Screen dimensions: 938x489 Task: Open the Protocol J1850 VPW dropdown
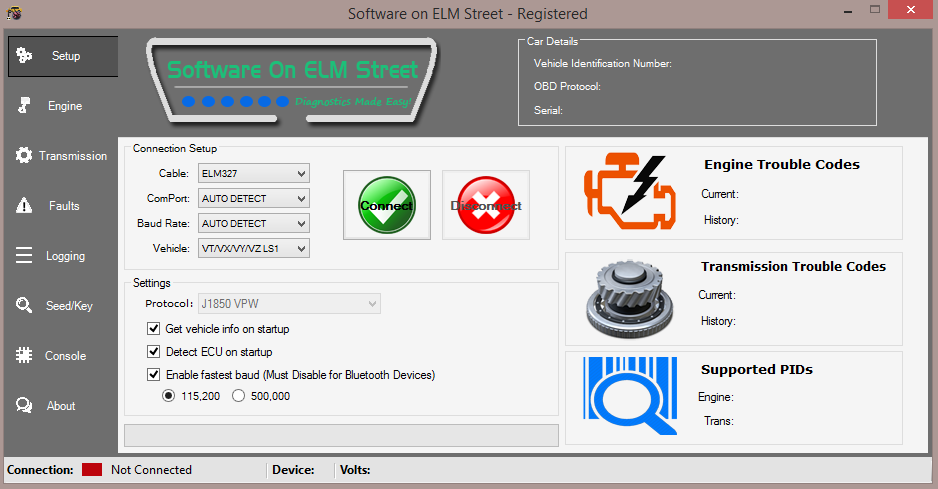point(290,303)
